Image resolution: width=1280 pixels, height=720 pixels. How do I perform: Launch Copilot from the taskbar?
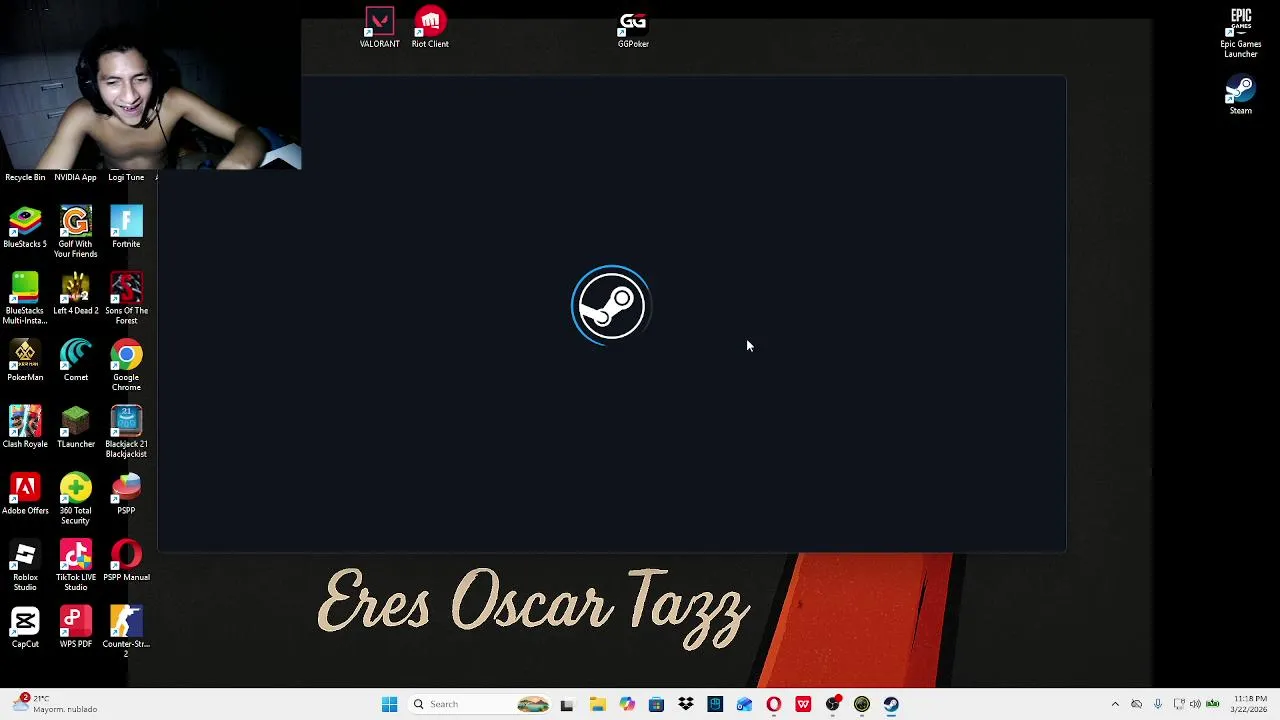tap(627, 704)
